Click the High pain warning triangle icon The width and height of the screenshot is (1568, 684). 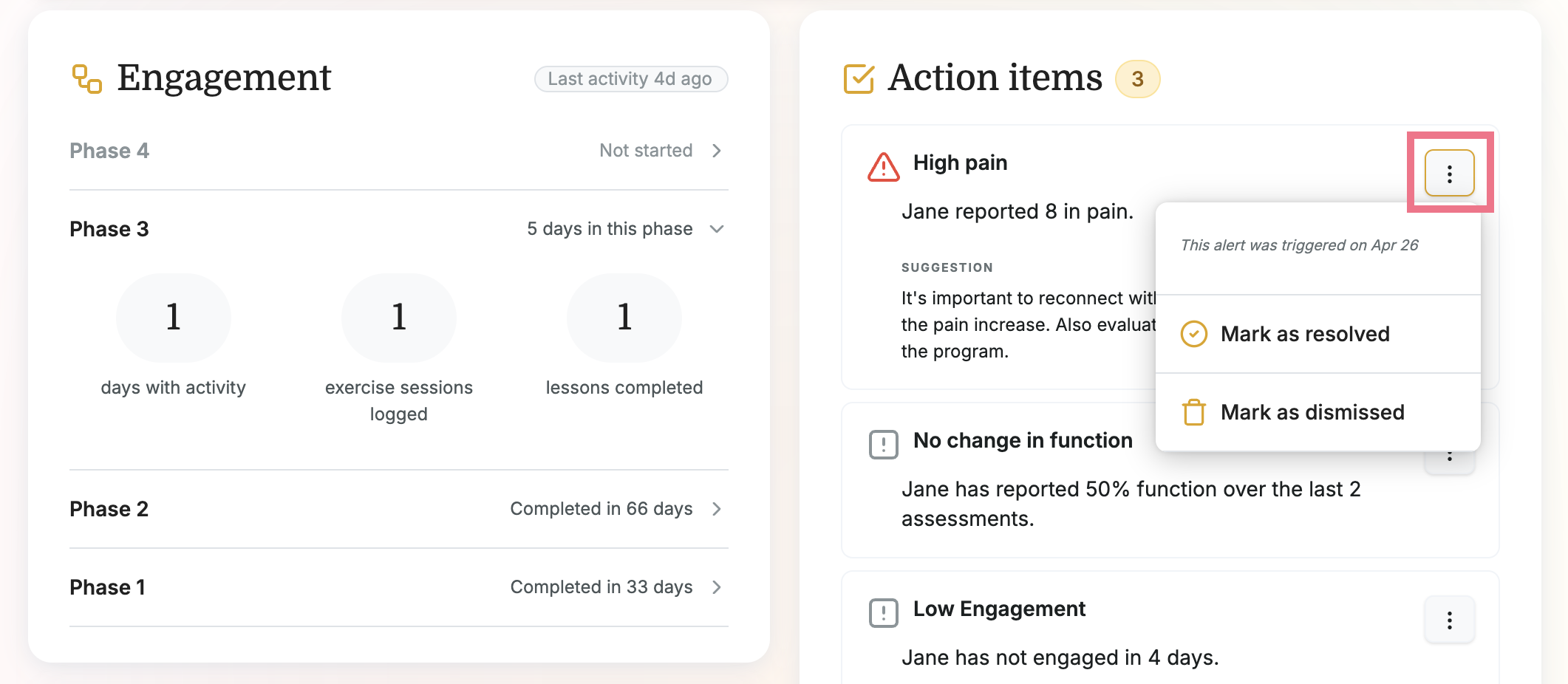click(x=884, y=167)
